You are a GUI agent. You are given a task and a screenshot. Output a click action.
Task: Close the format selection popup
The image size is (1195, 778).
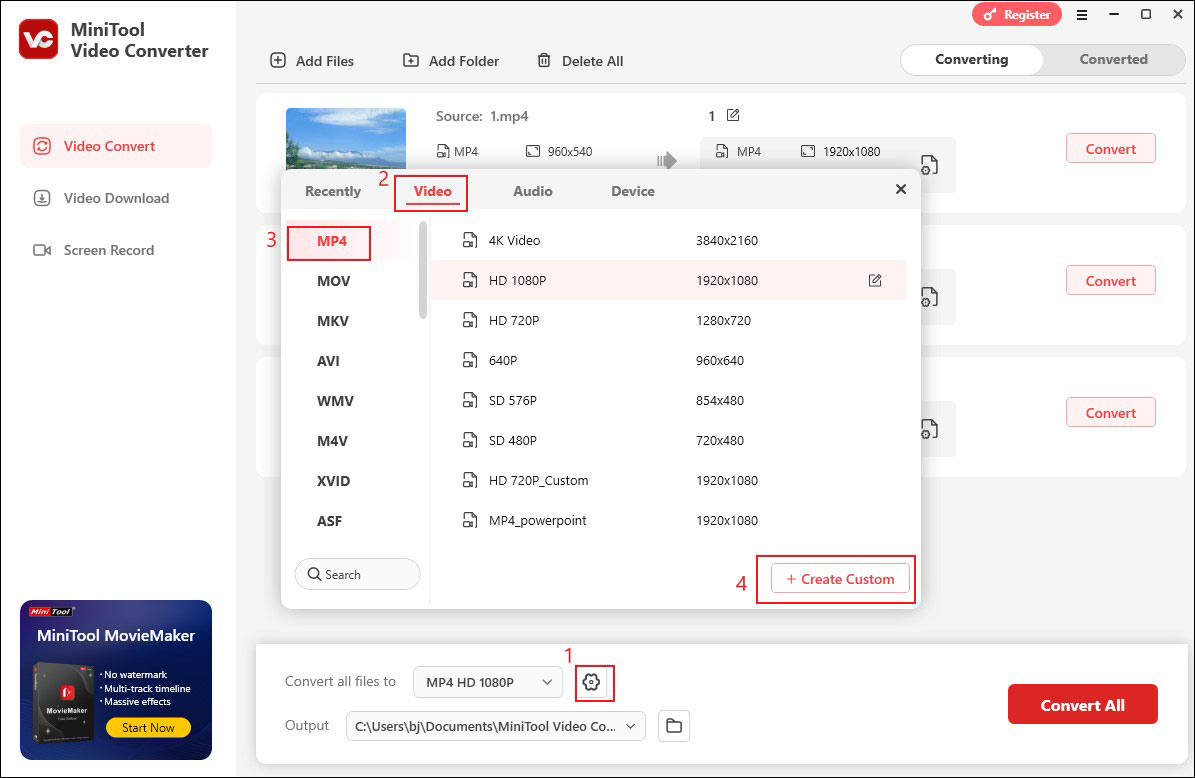tap(900, 189)
